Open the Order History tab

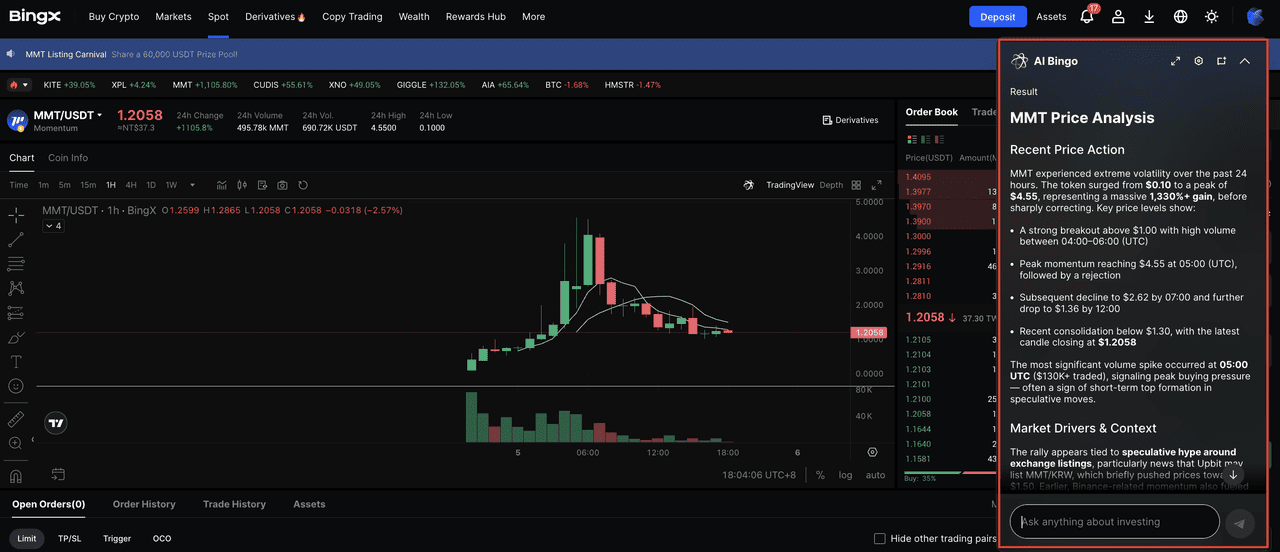[x=144, y=504]
